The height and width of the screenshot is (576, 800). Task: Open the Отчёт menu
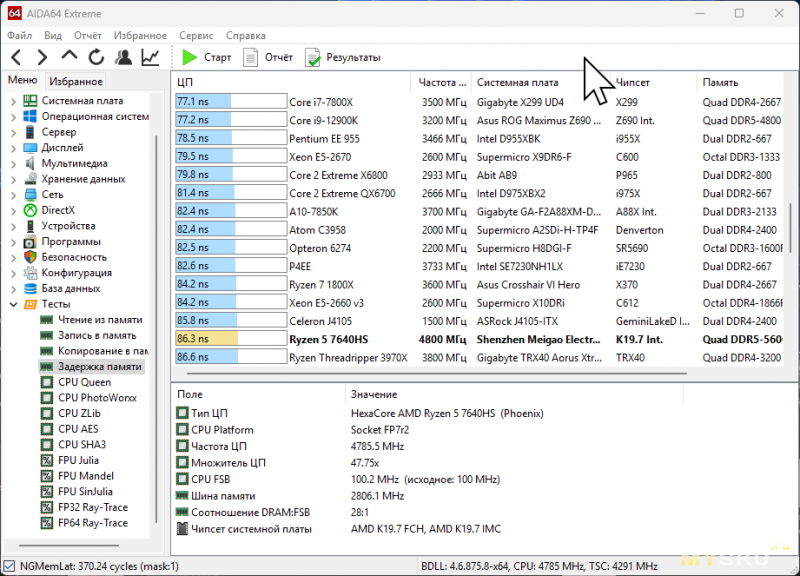click(x=88, y=35)
